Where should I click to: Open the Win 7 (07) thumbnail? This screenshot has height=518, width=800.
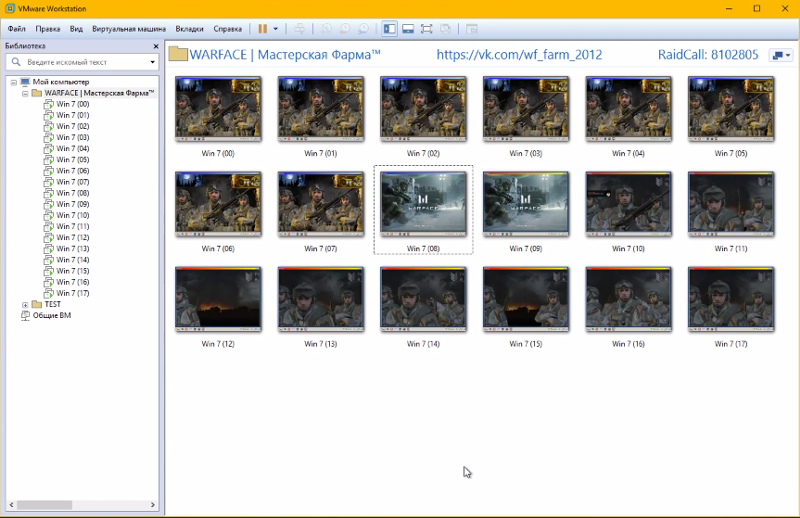[x=320, y=204]
